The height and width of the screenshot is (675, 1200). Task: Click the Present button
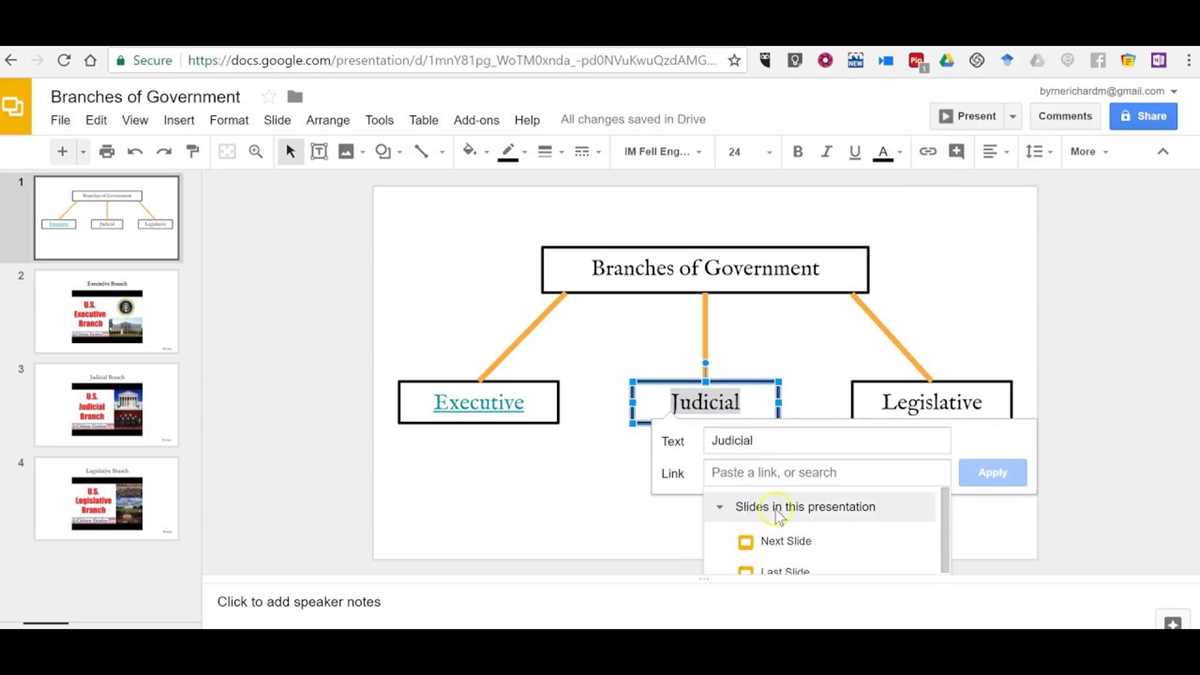point(967,116)
